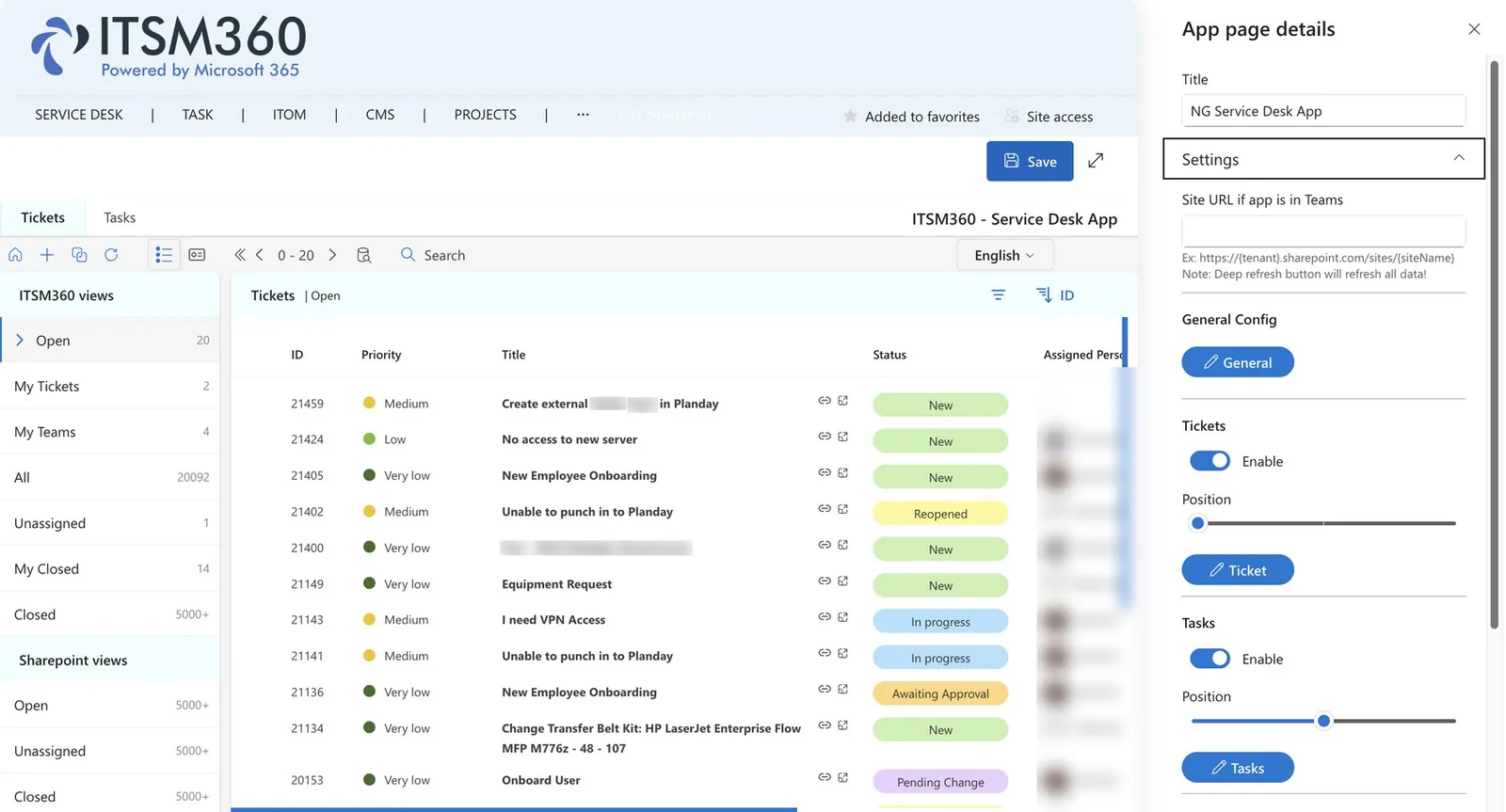Open the ticket filter icon
The width and height of the screenshot is (1506, 812).
pos(999,295)
